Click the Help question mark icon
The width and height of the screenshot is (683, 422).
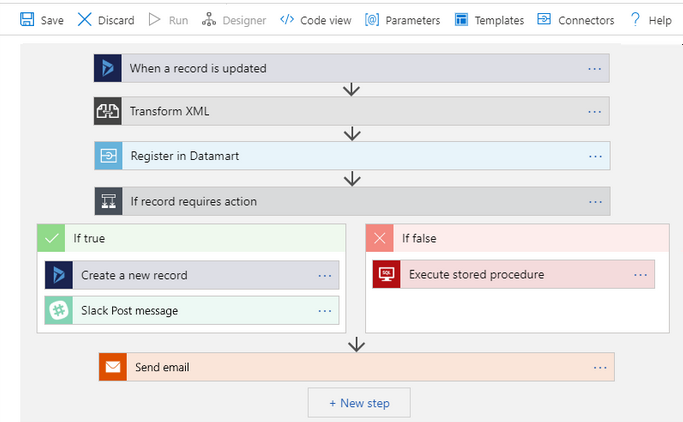coord(635,20)
